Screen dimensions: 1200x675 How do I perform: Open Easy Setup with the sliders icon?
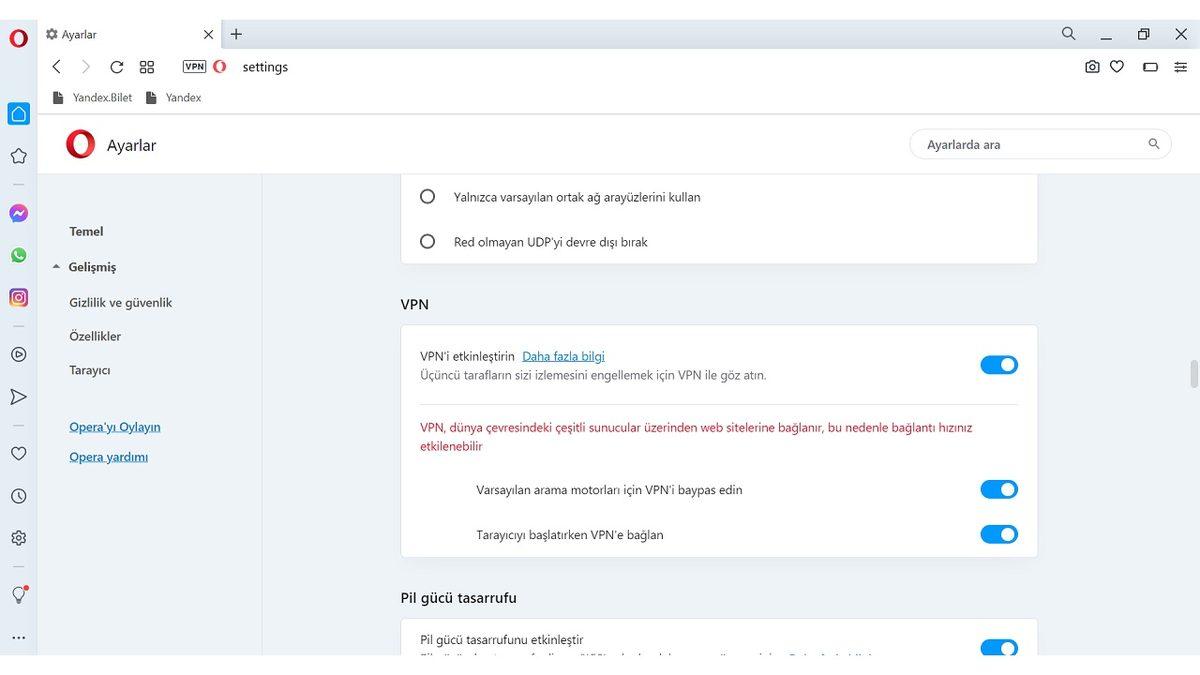(x=1181, y=66)
